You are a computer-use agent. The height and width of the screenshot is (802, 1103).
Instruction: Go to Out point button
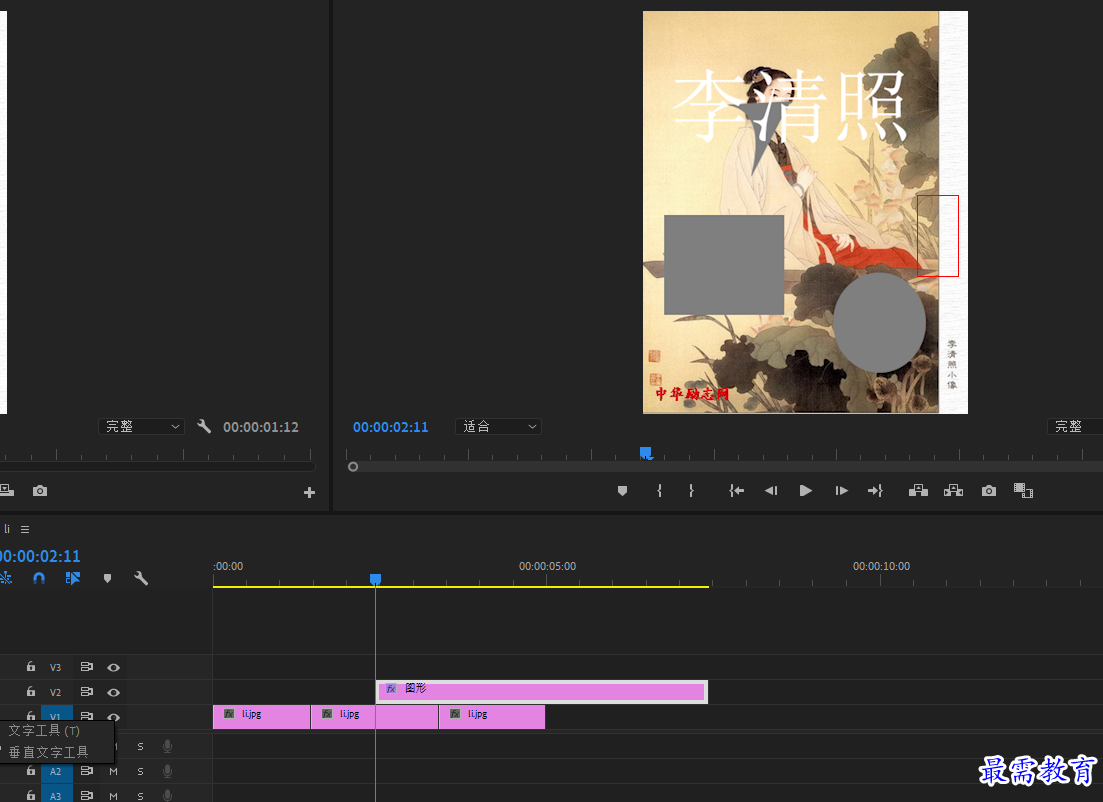tap(875, 490)
